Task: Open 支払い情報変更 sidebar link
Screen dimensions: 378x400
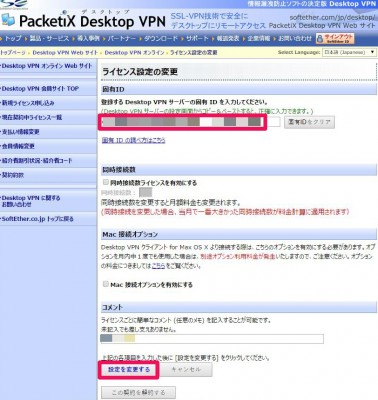Action: (21, 132)
